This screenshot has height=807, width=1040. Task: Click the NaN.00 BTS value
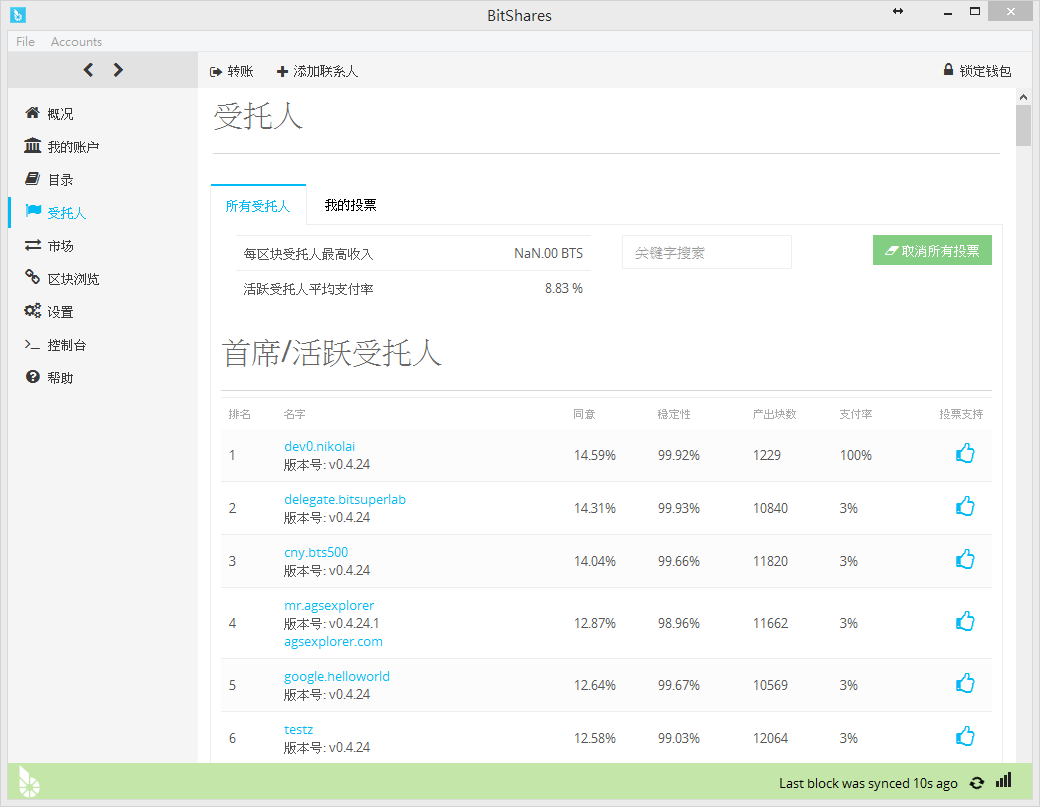point(549,253)
